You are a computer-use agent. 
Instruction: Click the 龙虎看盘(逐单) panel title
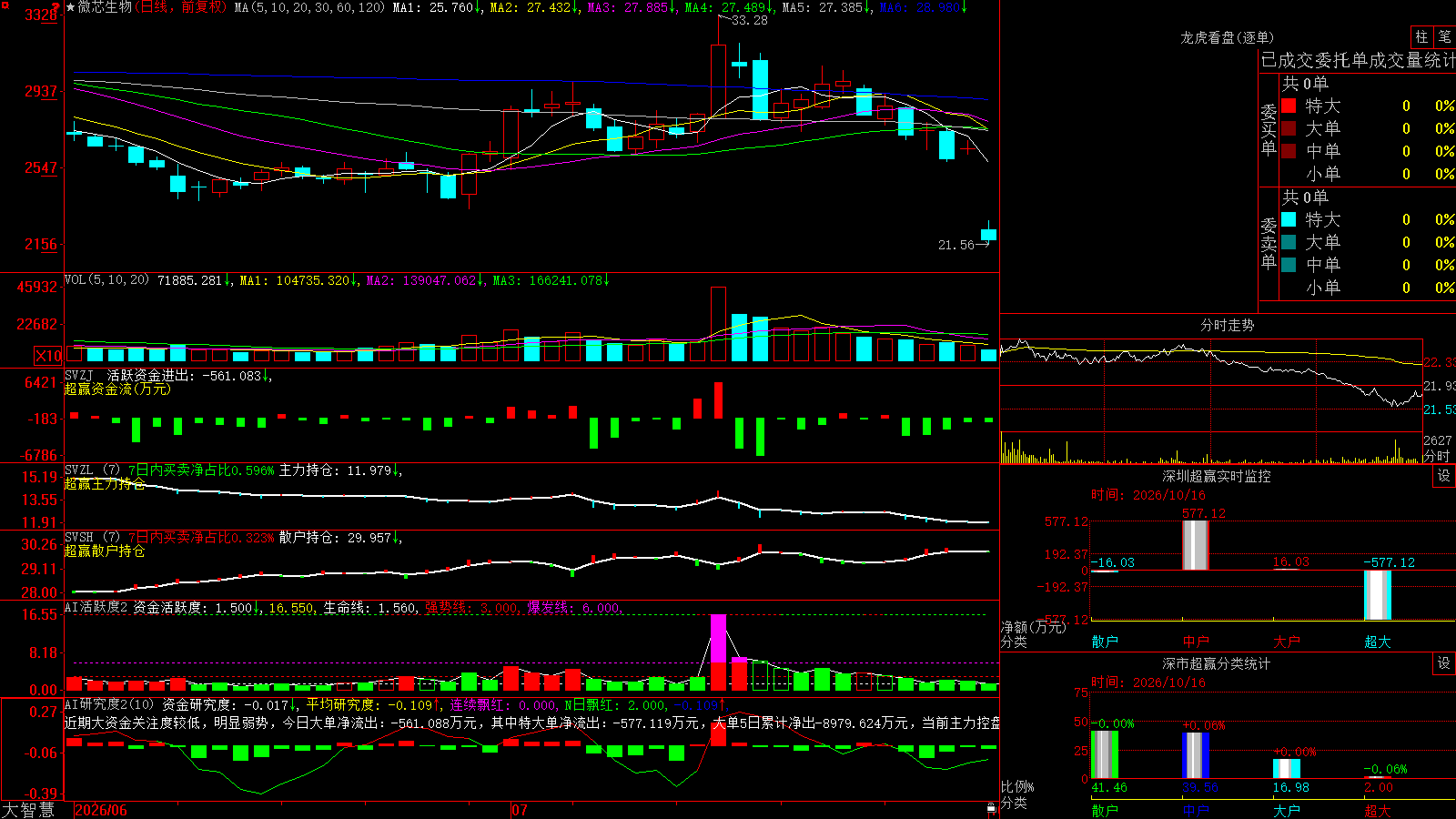[1227, 37]
